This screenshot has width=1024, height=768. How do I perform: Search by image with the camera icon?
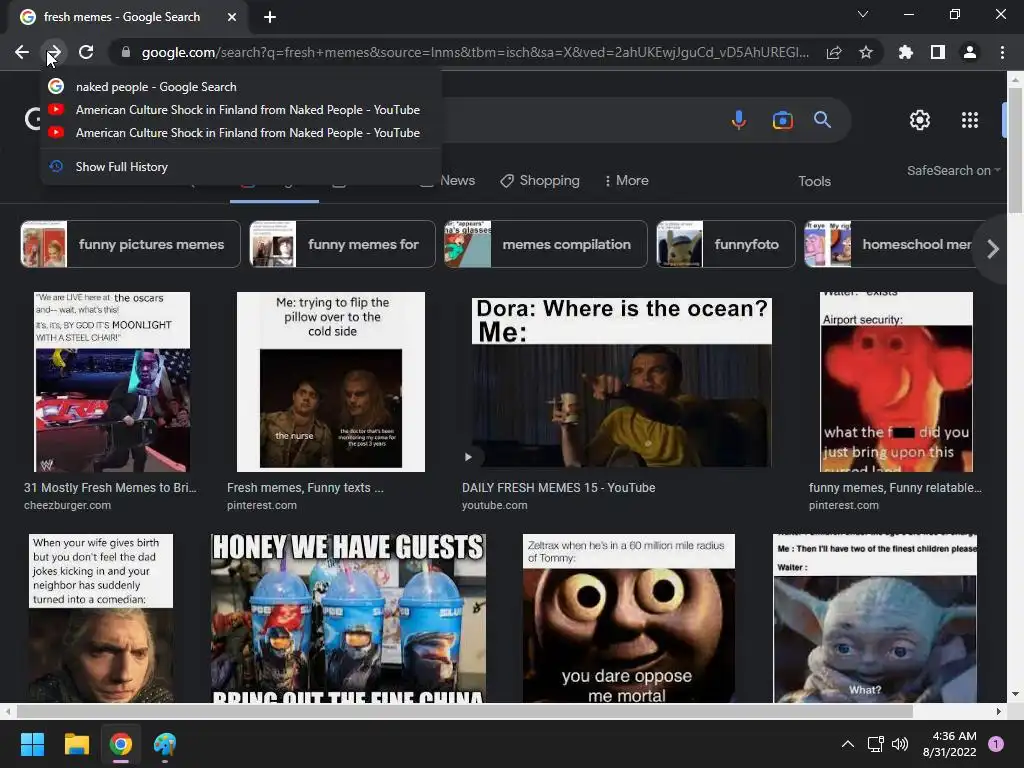[x=782, y=120]
